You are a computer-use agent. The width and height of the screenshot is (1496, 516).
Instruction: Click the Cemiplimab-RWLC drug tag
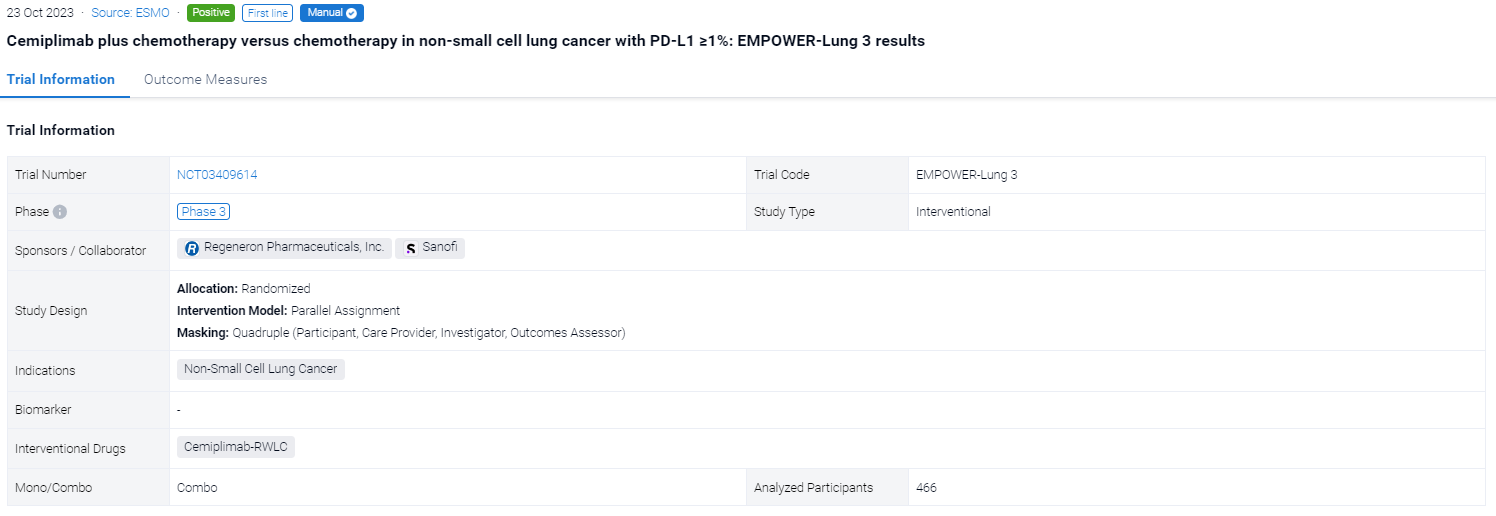(x=236, y=447)
